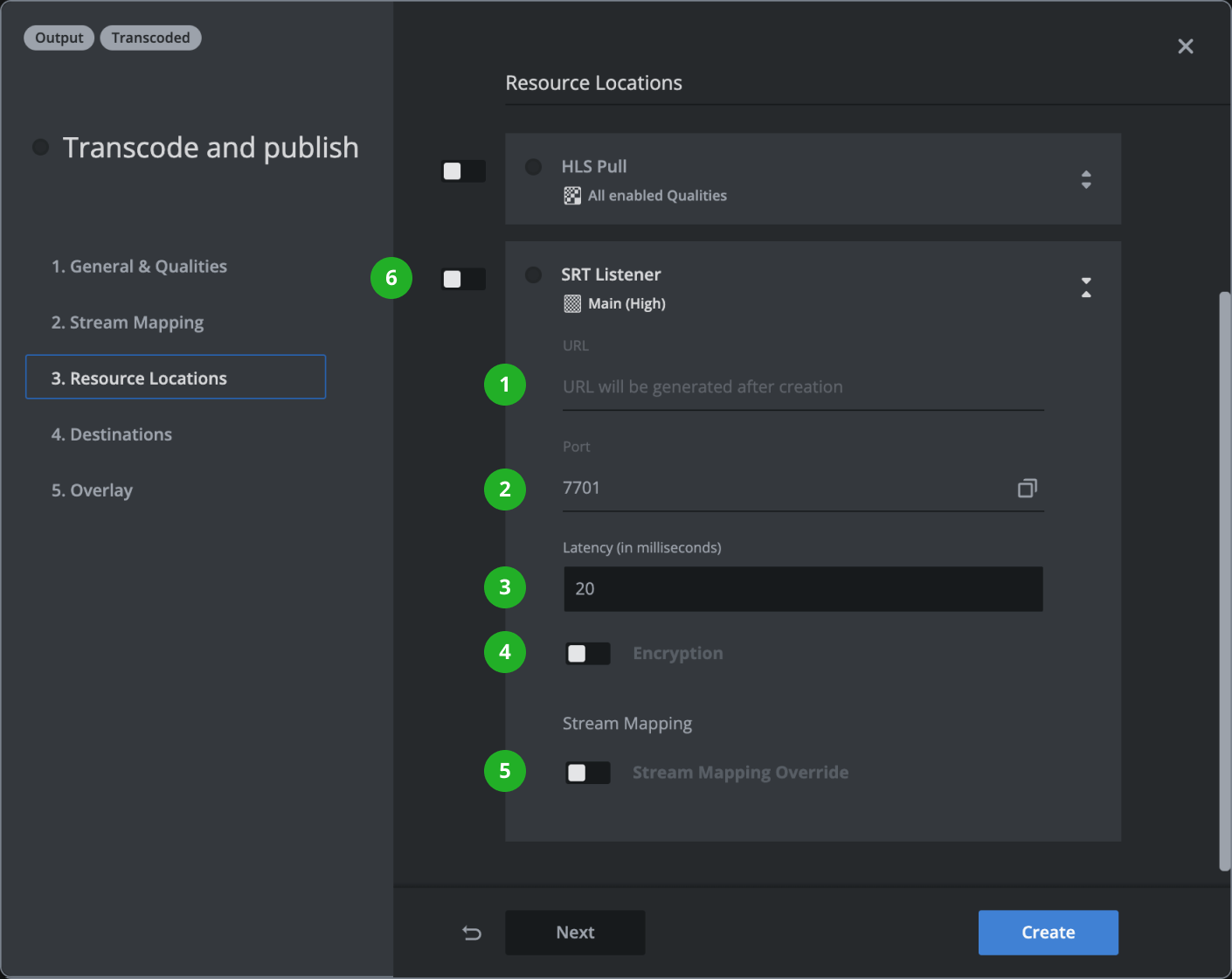Click the undo arrow icon beside Next
1232x979 pixels.
coord(472,933)
